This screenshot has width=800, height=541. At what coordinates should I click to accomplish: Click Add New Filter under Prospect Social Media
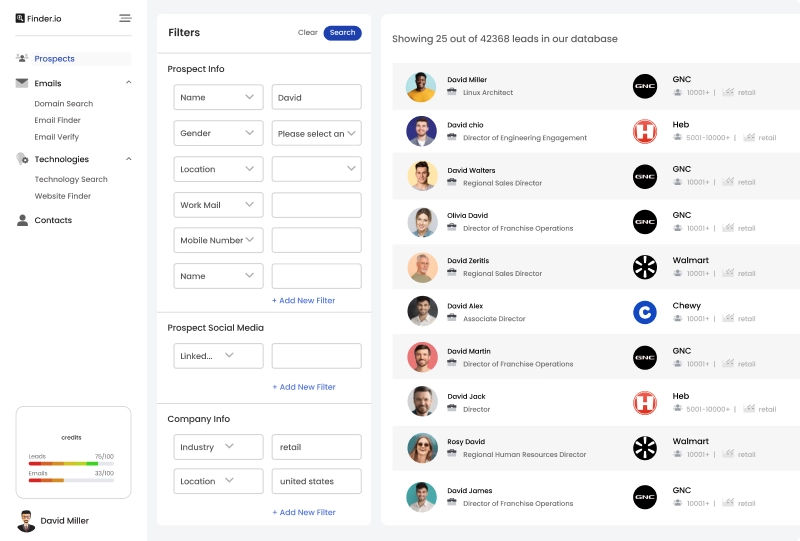coord(304,387)
